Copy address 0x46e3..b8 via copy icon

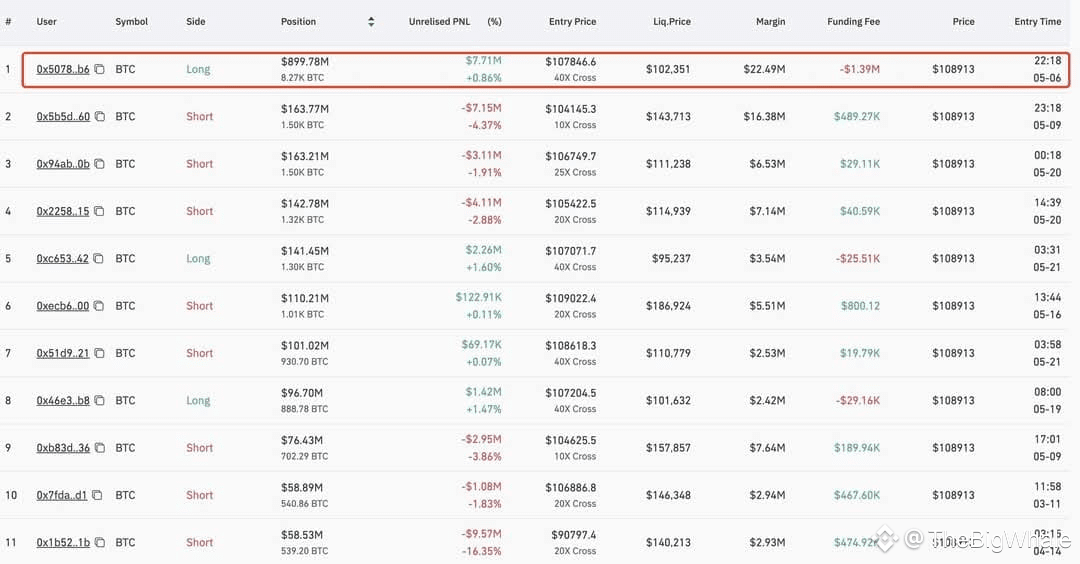pos(99,401)
